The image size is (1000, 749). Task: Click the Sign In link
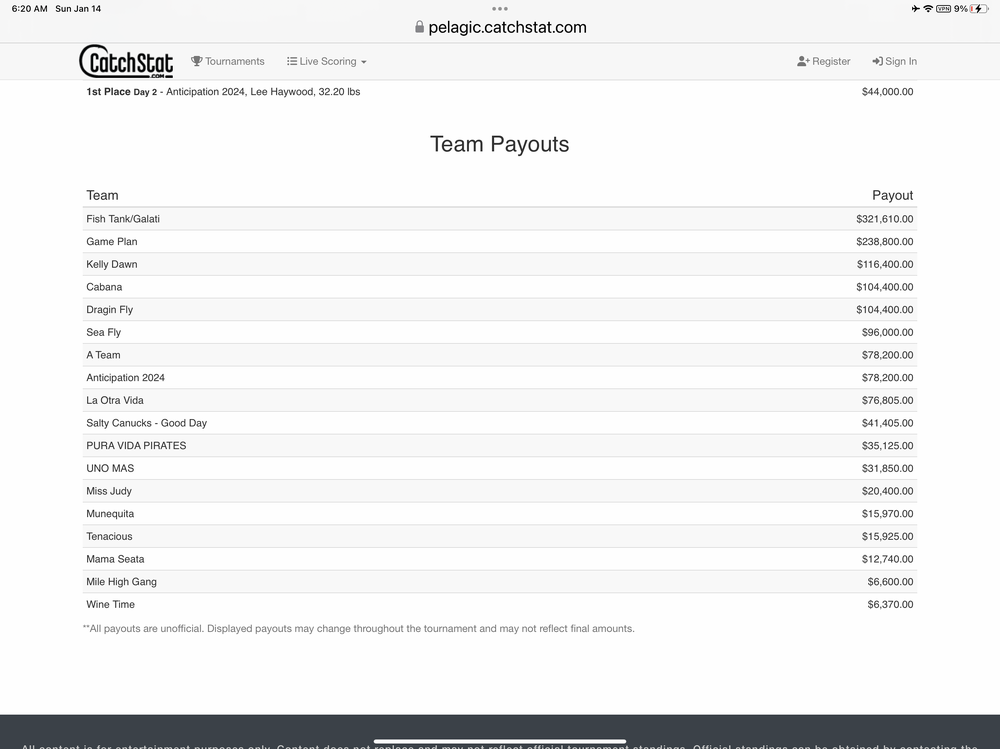[901, 61]
